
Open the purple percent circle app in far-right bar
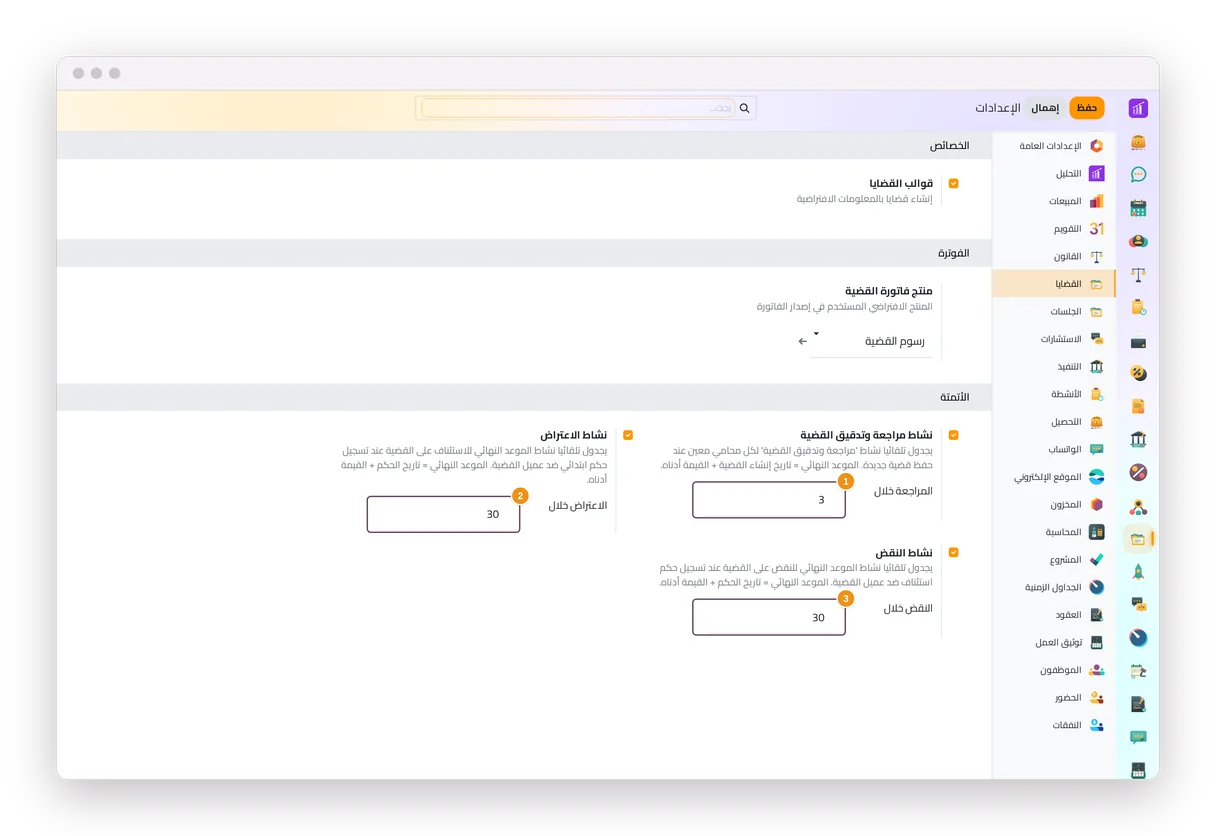(x=1138, y=472)
